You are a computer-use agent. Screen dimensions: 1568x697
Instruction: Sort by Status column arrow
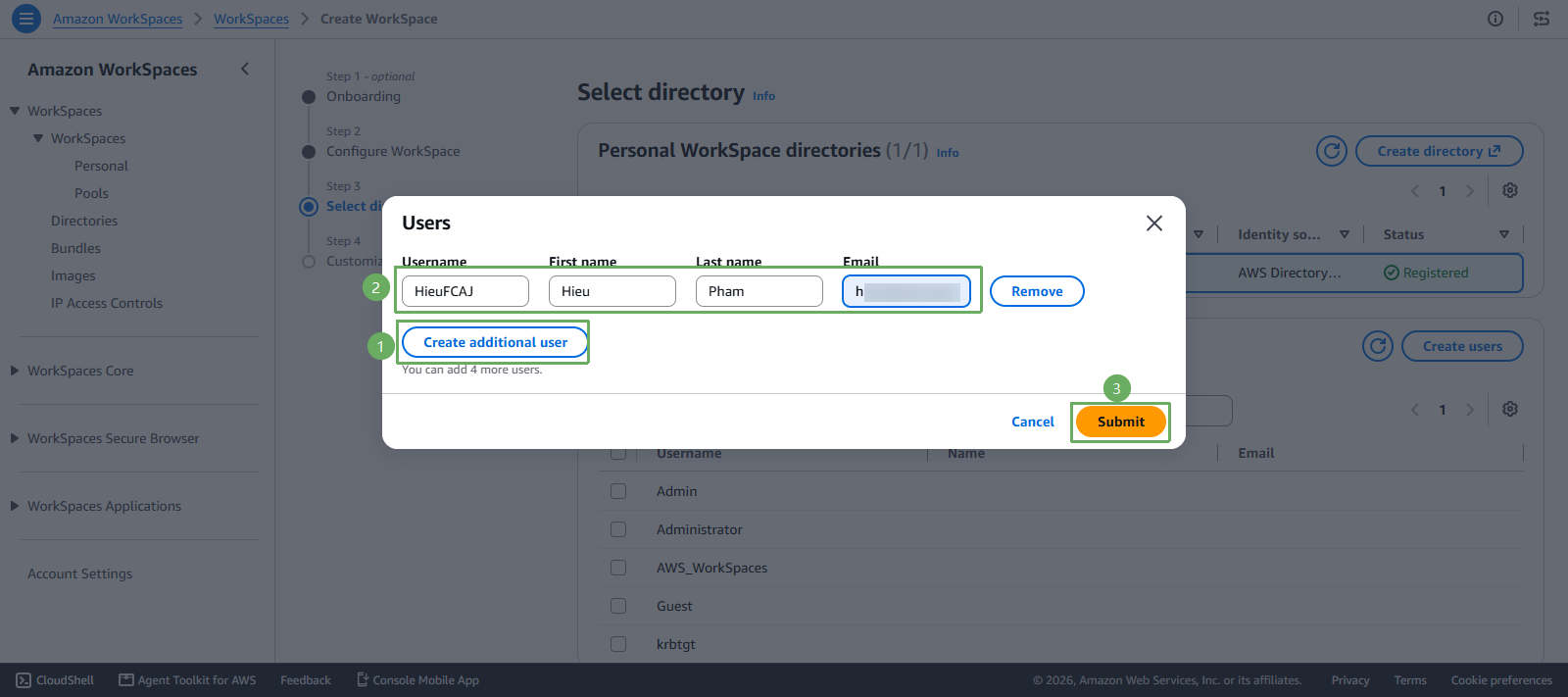[x=1504, y=234]
